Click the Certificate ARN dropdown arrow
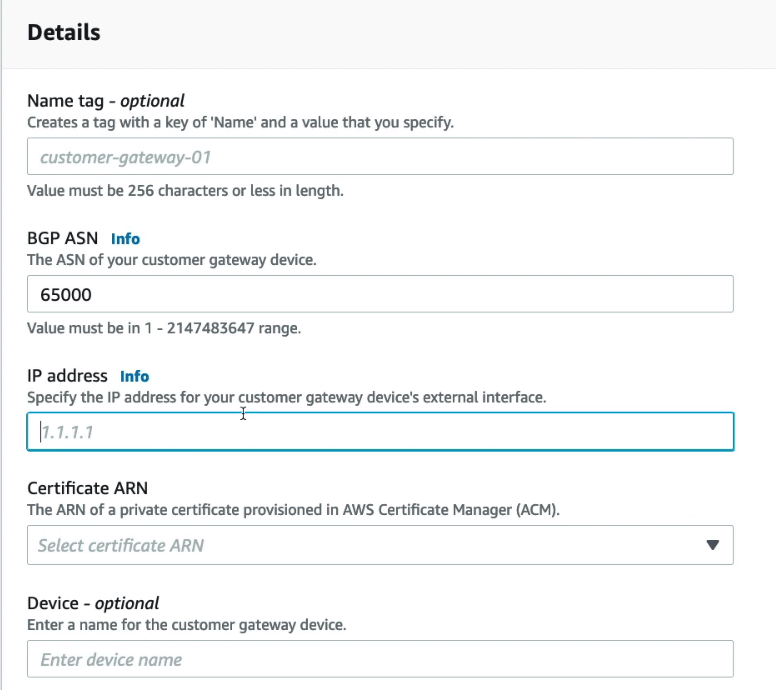Image resolution: width=776 pixels, height=690 pixels. point(712,546)
